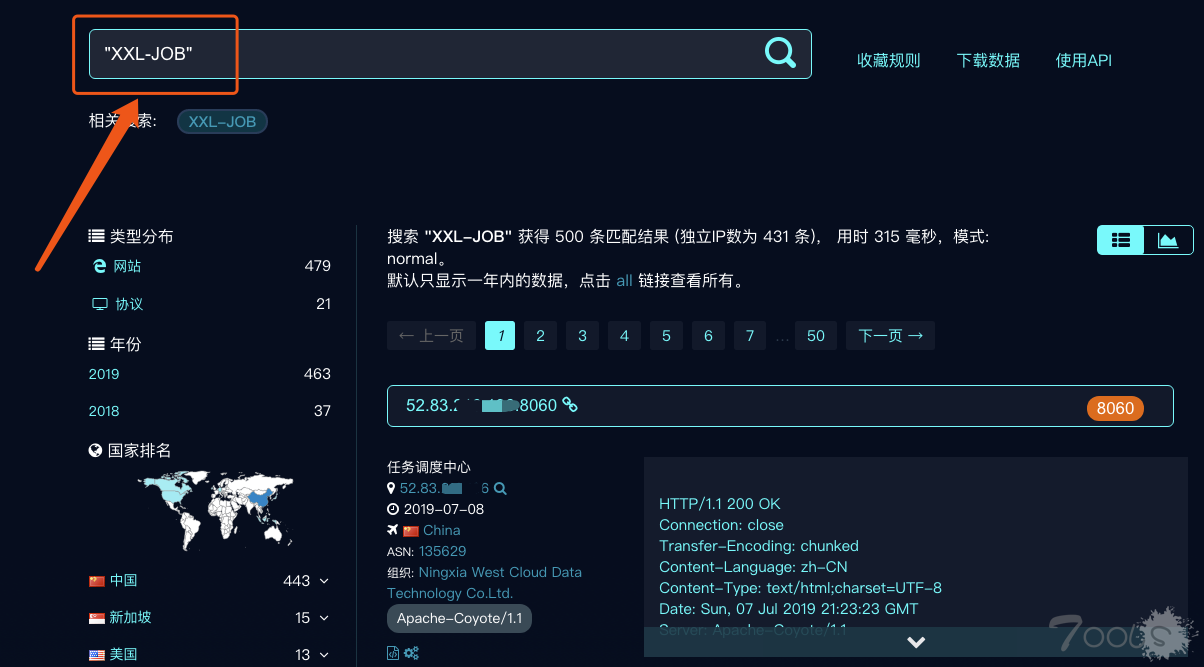Expand the 新加坡 country row chevron
The width and height of the screenshot is (1204, 667).
click(x=323, y=618)
